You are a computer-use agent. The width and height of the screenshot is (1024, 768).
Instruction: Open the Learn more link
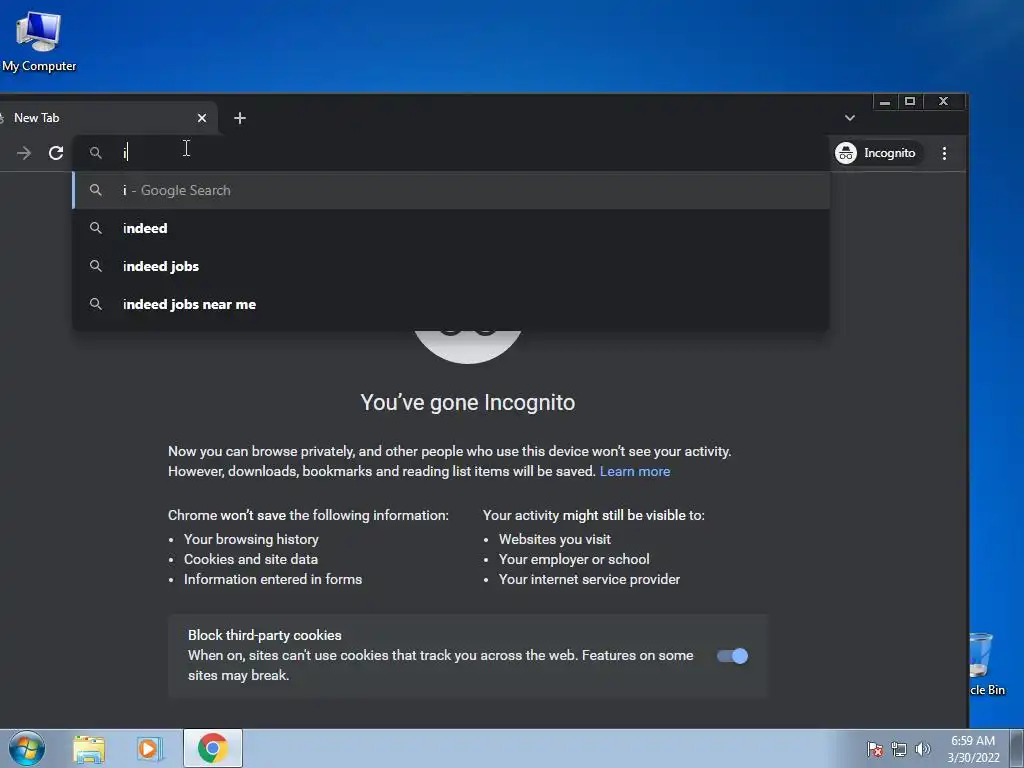click(x=635, y=472)
